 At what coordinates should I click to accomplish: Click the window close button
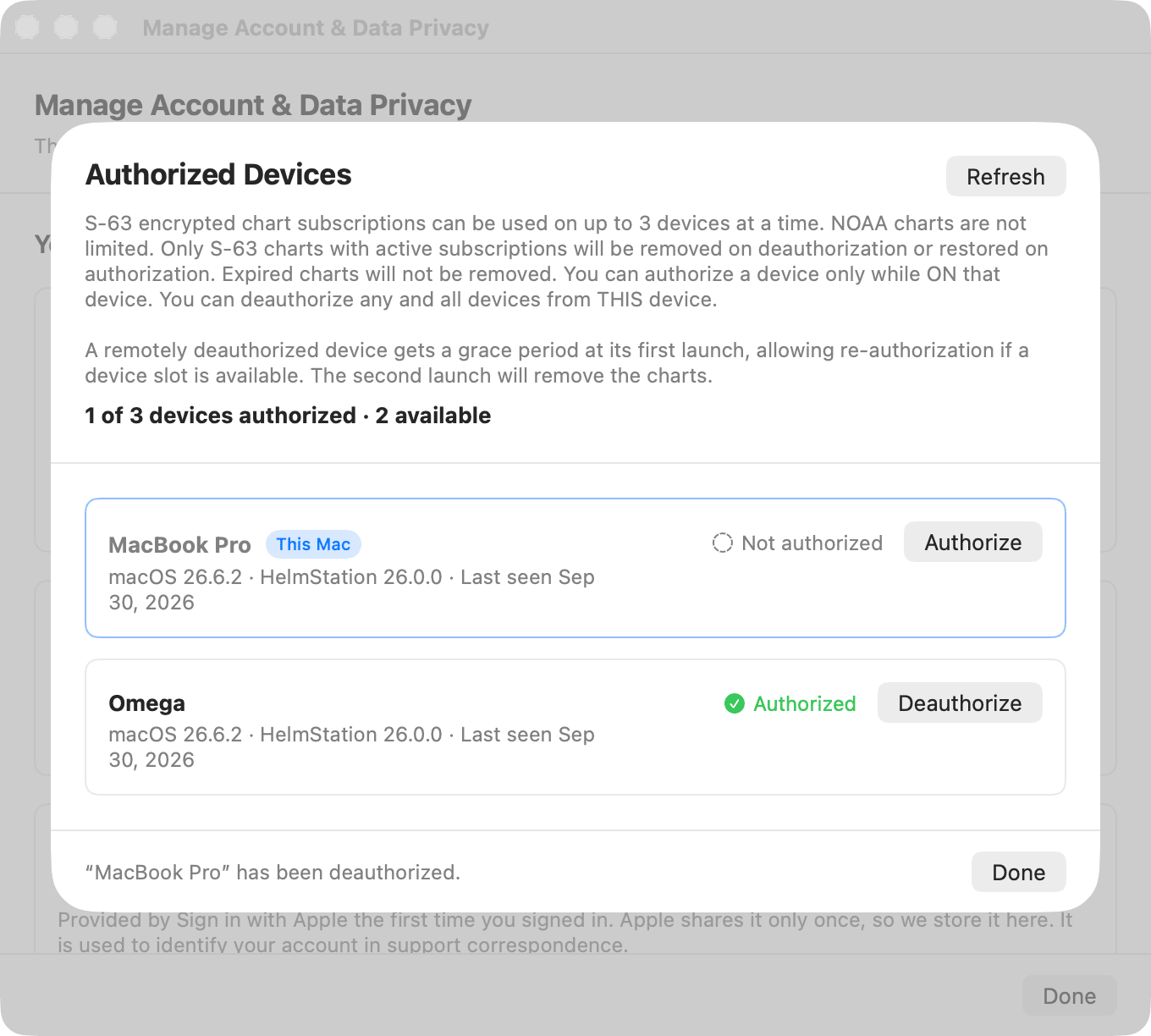click(27, 27)
